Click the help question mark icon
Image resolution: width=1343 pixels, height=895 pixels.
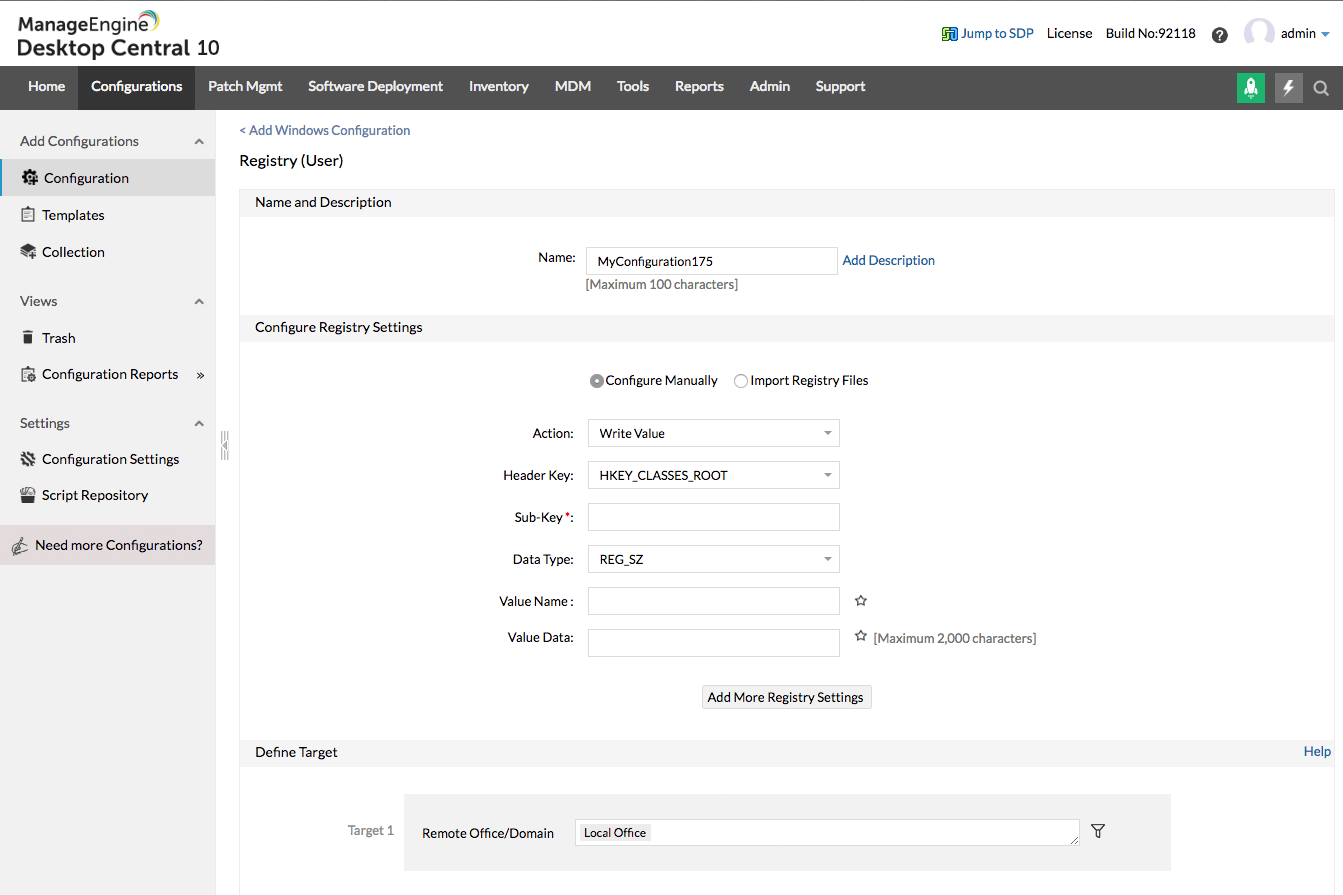click(x=1219, y=35)
